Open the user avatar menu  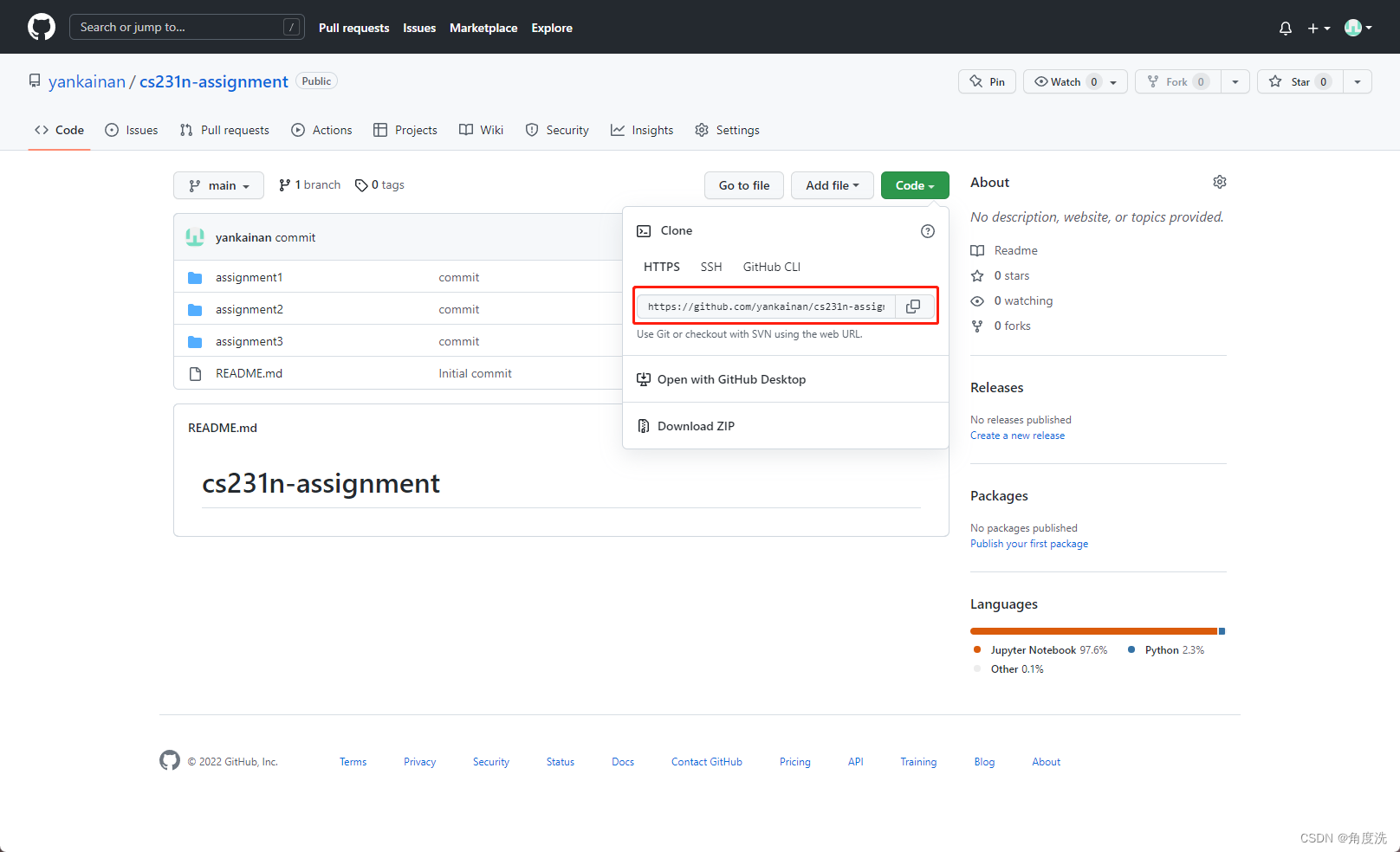click(x=1358, y=28)
